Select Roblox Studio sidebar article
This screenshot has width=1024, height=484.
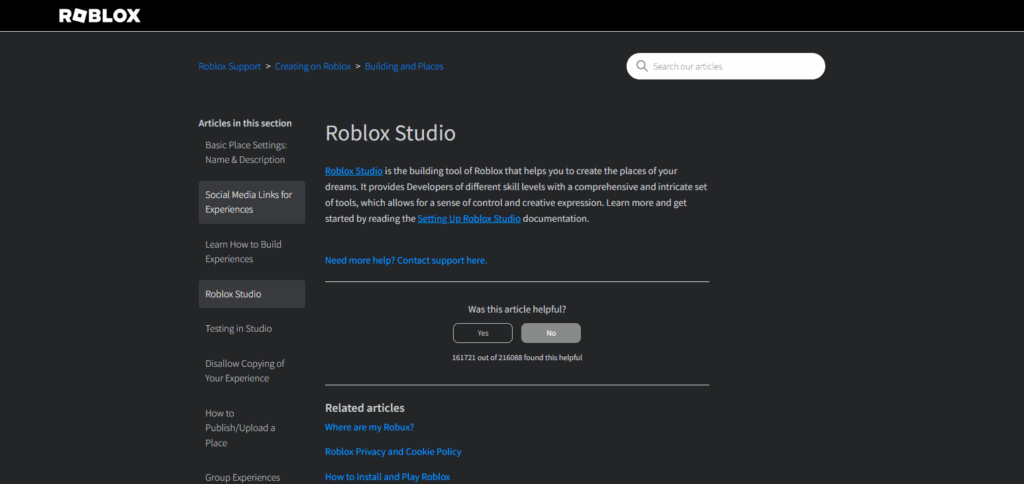[252, 294]
